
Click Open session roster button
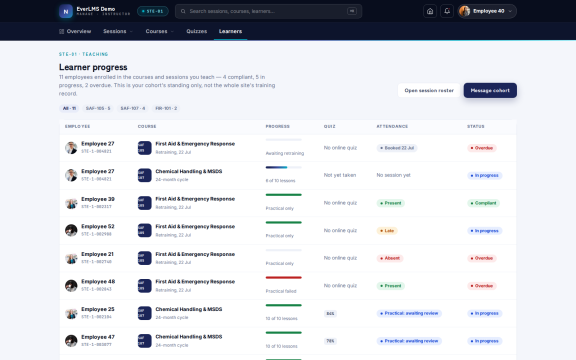click(429, 90)
